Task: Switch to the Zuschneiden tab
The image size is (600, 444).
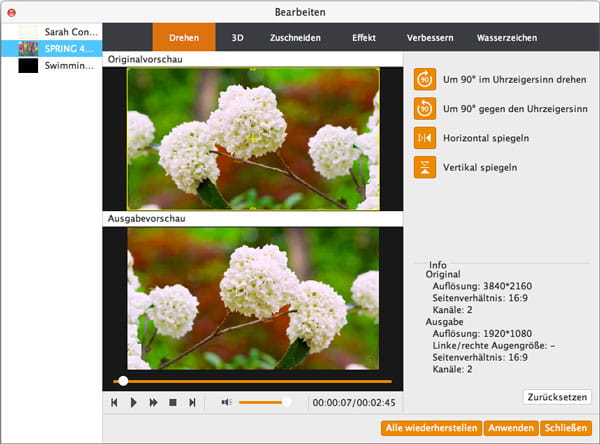Action: point(295,38)
